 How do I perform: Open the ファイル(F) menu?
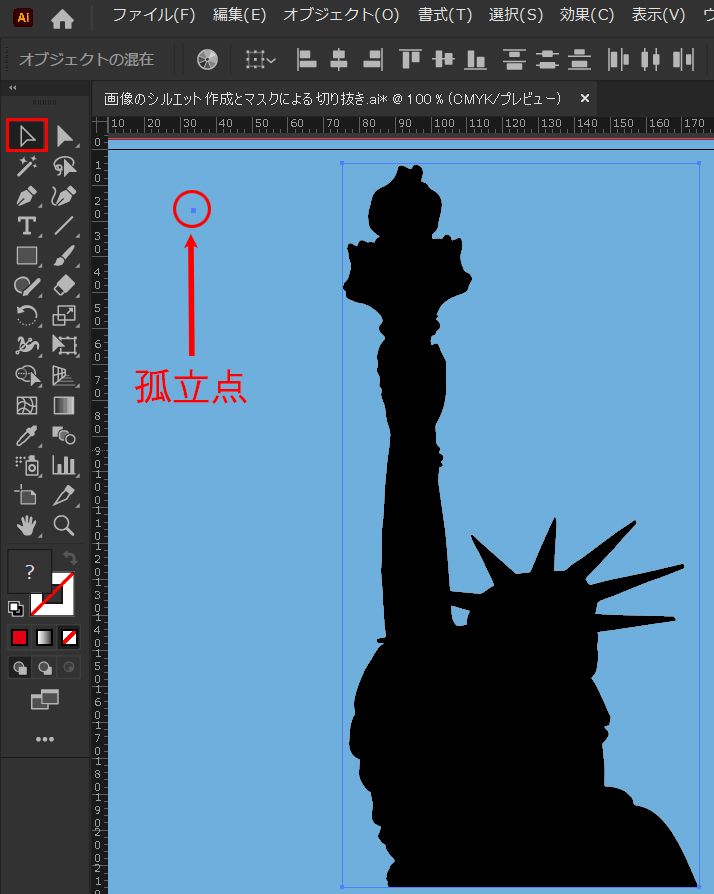(154, 15)
